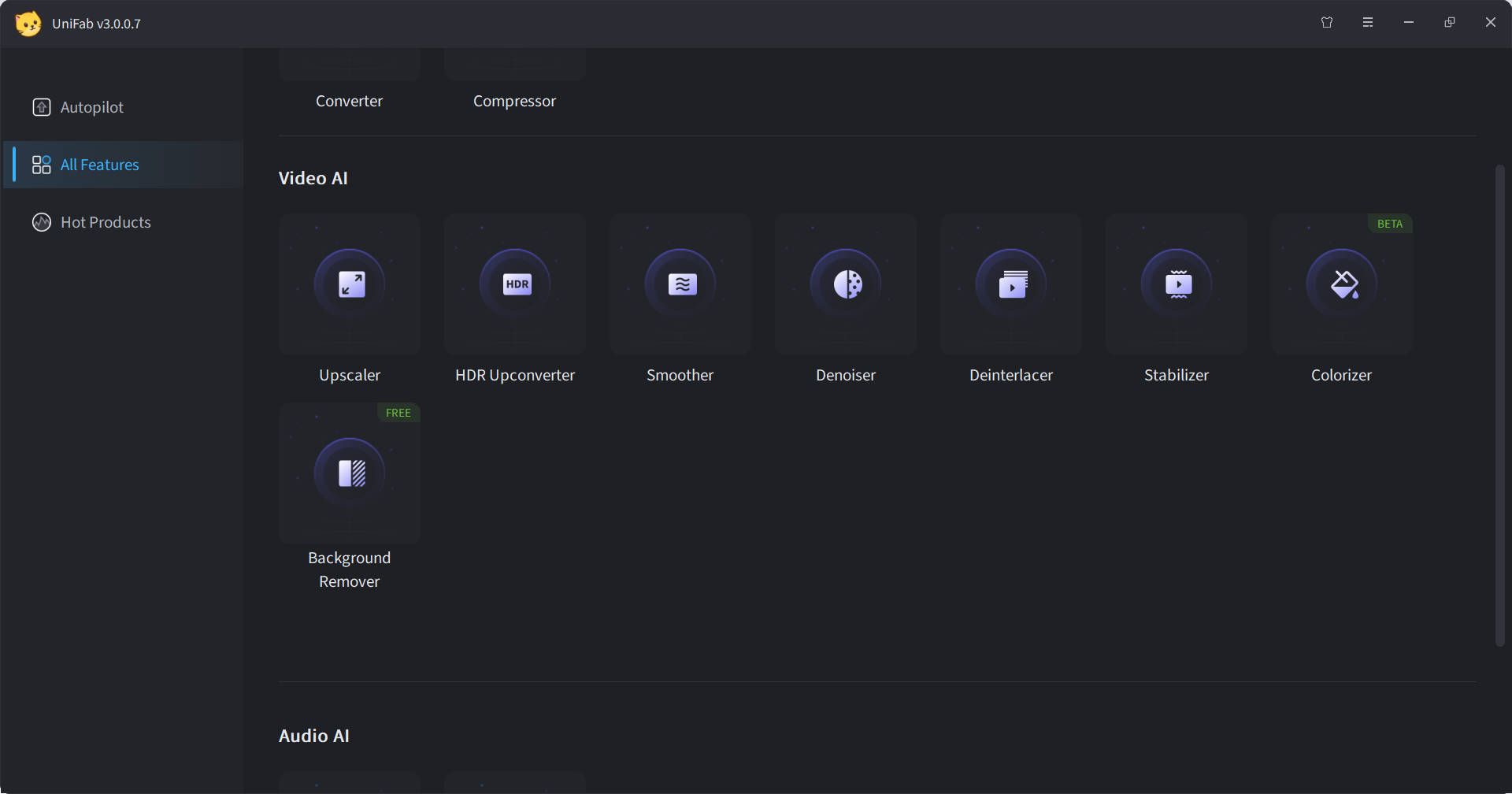
Task: Click the Audio AI section heading
Action: point(314,736)
